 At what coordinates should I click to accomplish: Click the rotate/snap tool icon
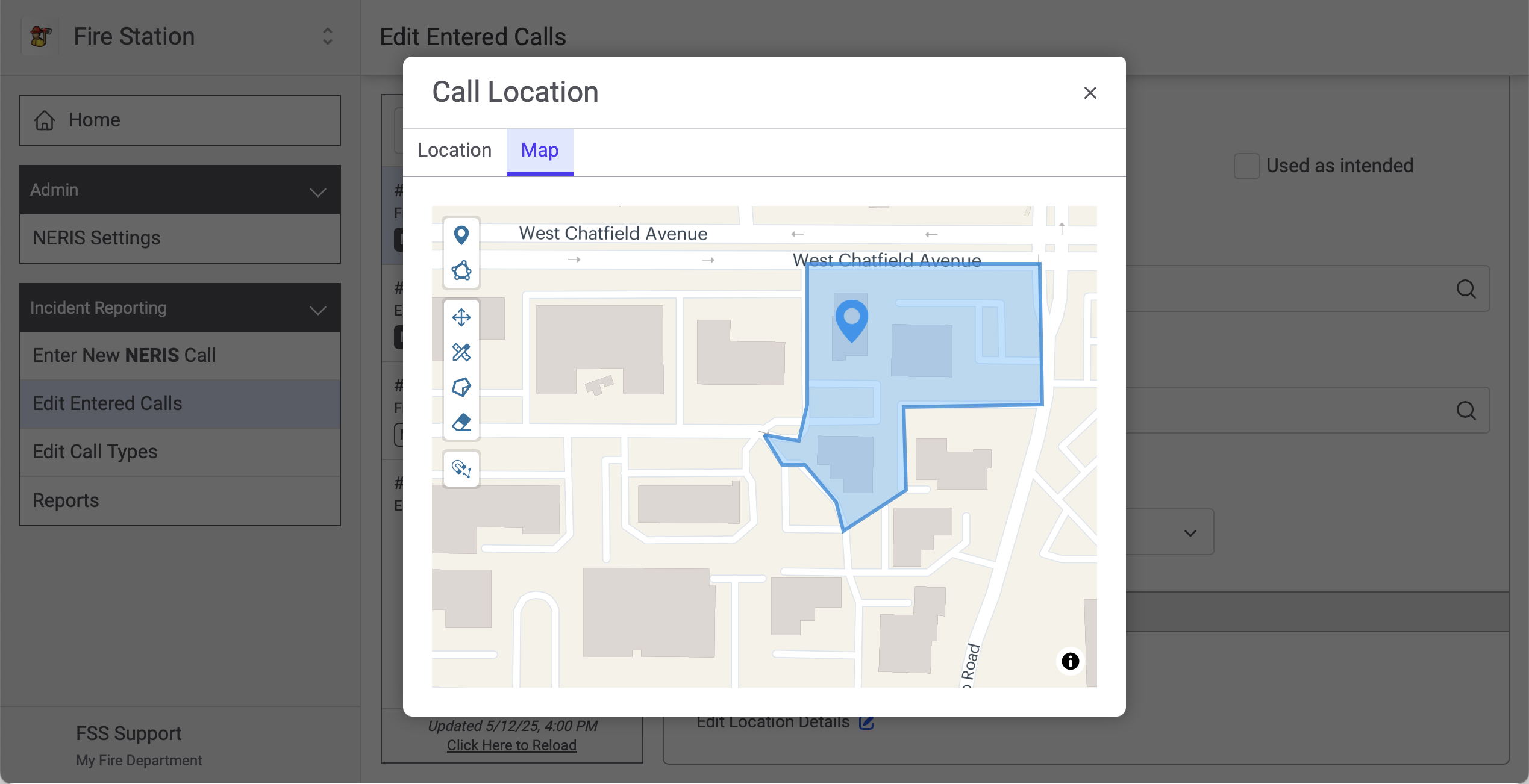(461, 468)
